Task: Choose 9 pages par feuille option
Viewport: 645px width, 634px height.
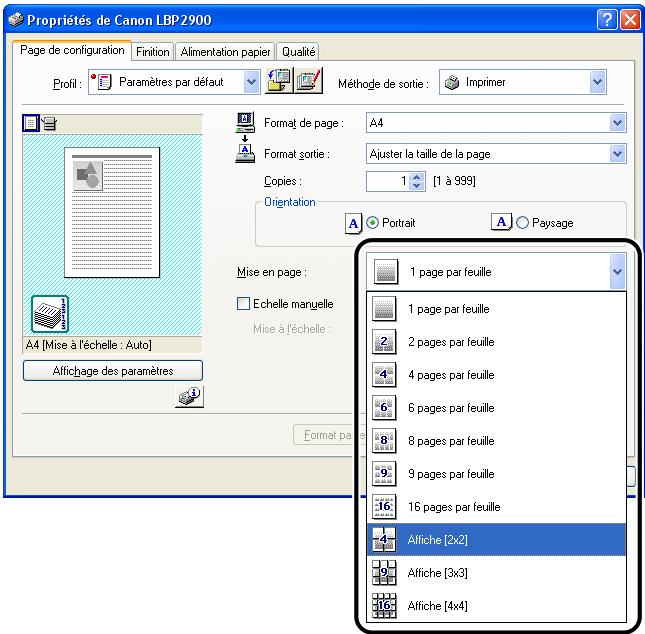Action: click(497, 474)
